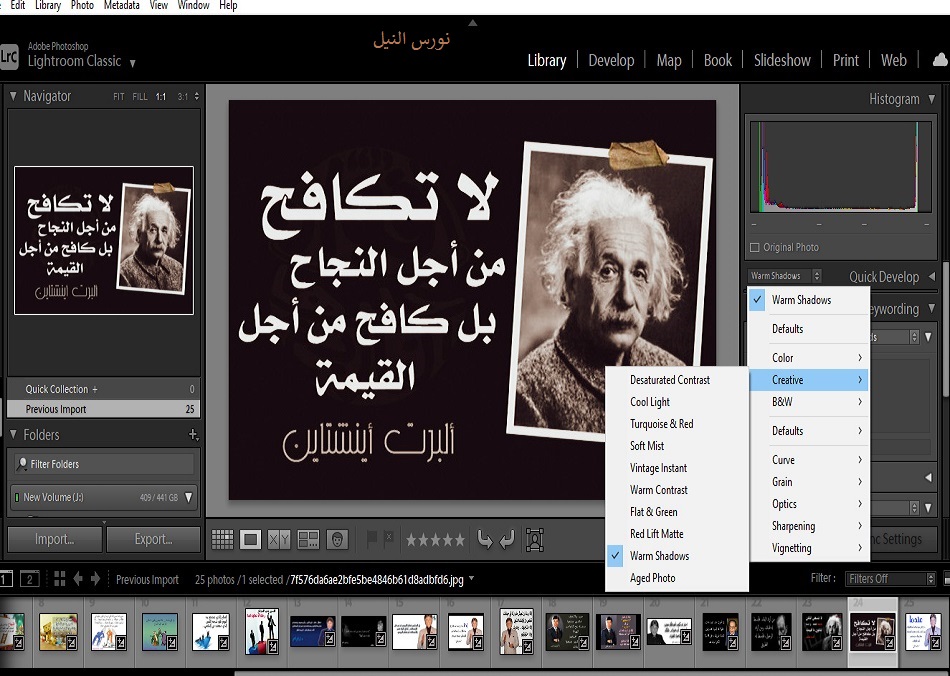Open B&W presets submenu
Viewport: 950px width, 676px height.
click(x=809, y=402)
